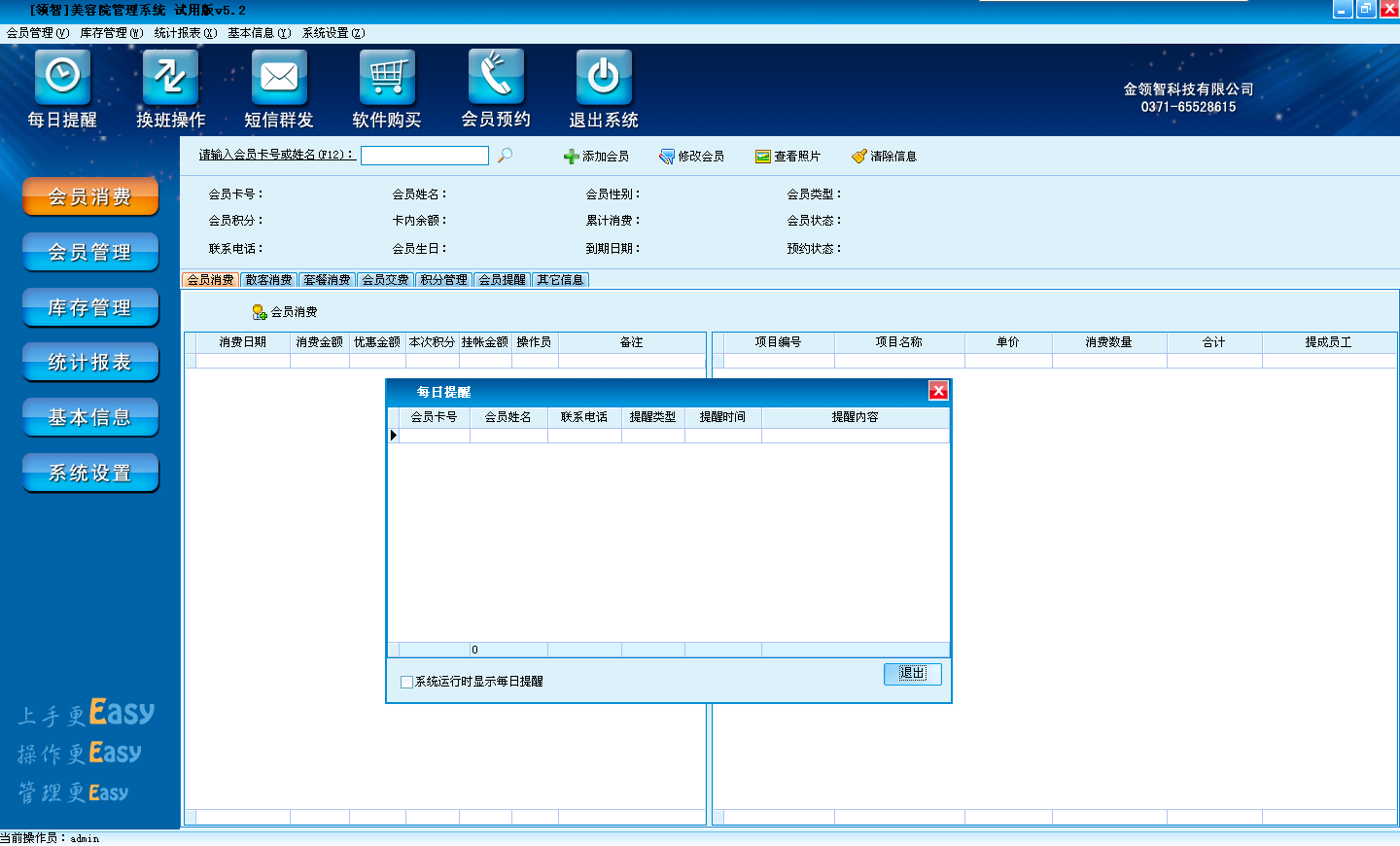Open the 统计报表 menu in menu bar
Image resolution: width=1400 pixels, height=846 pixels.
pyautogui.click(x=185, y=33)
